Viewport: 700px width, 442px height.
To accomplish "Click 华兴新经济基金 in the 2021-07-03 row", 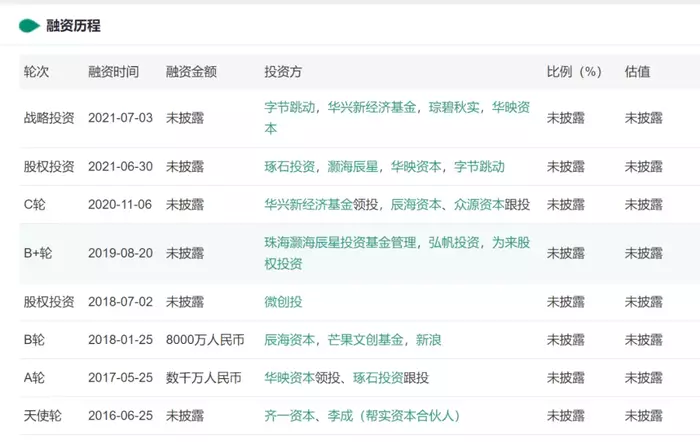I will 373,107.
